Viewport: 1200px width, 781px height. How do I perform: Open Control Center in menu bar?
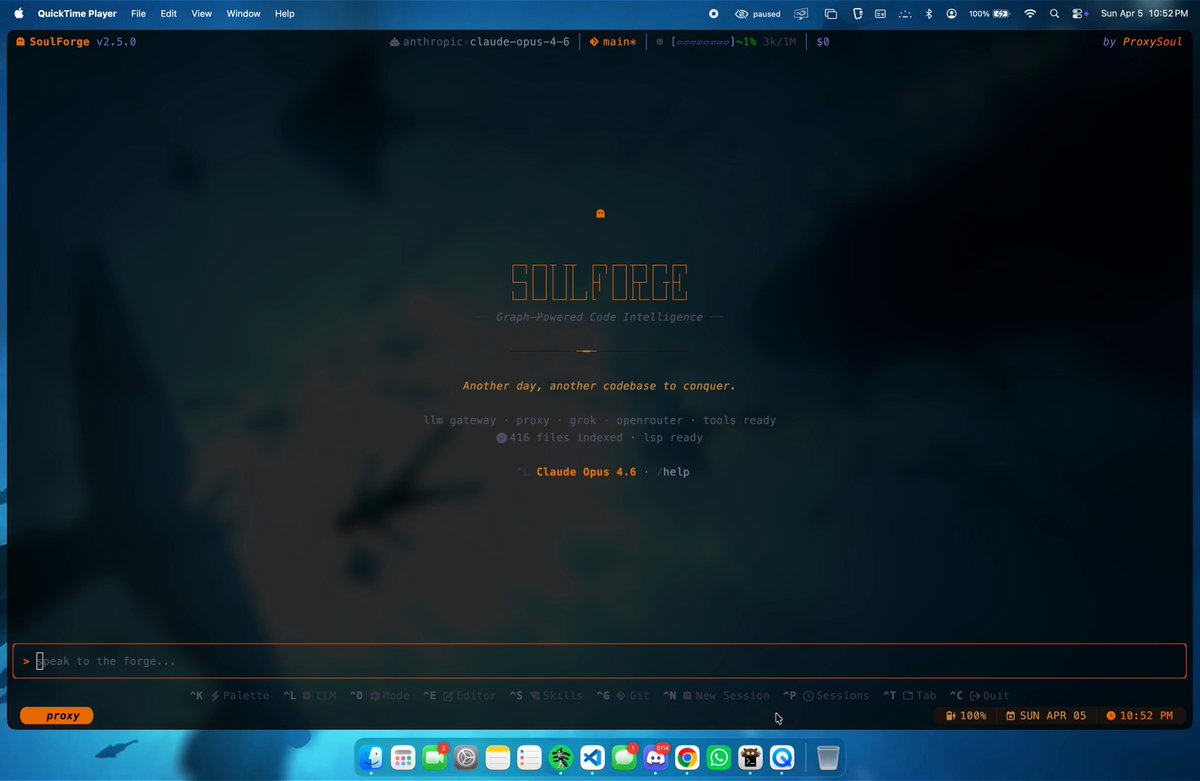[1079, 14]
